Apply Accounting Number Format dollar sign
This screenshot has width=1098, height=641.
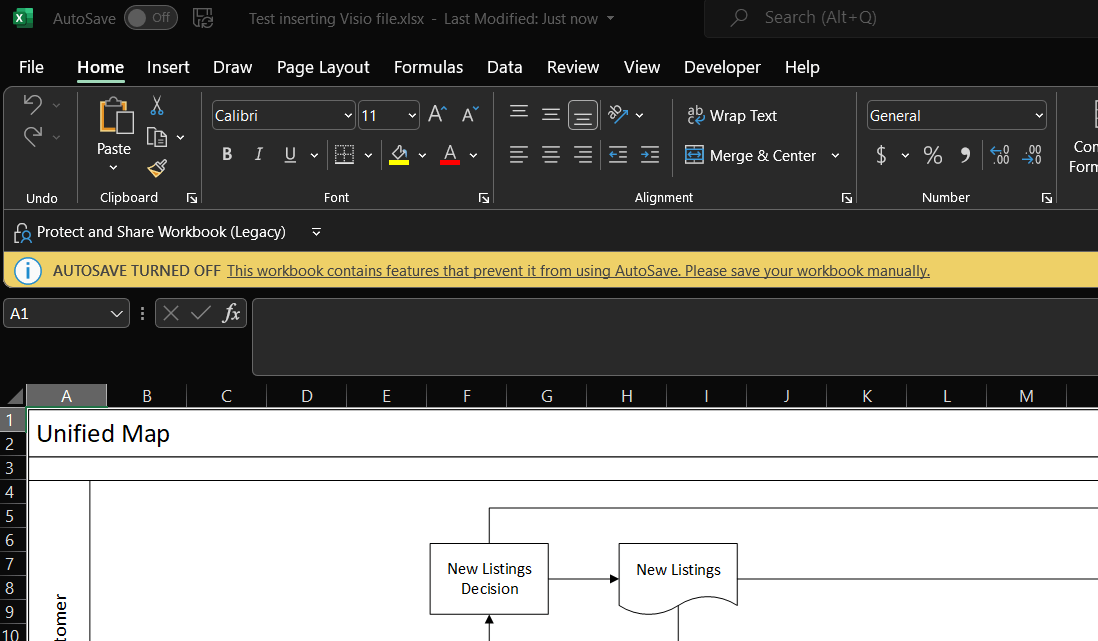coord(882,155)
